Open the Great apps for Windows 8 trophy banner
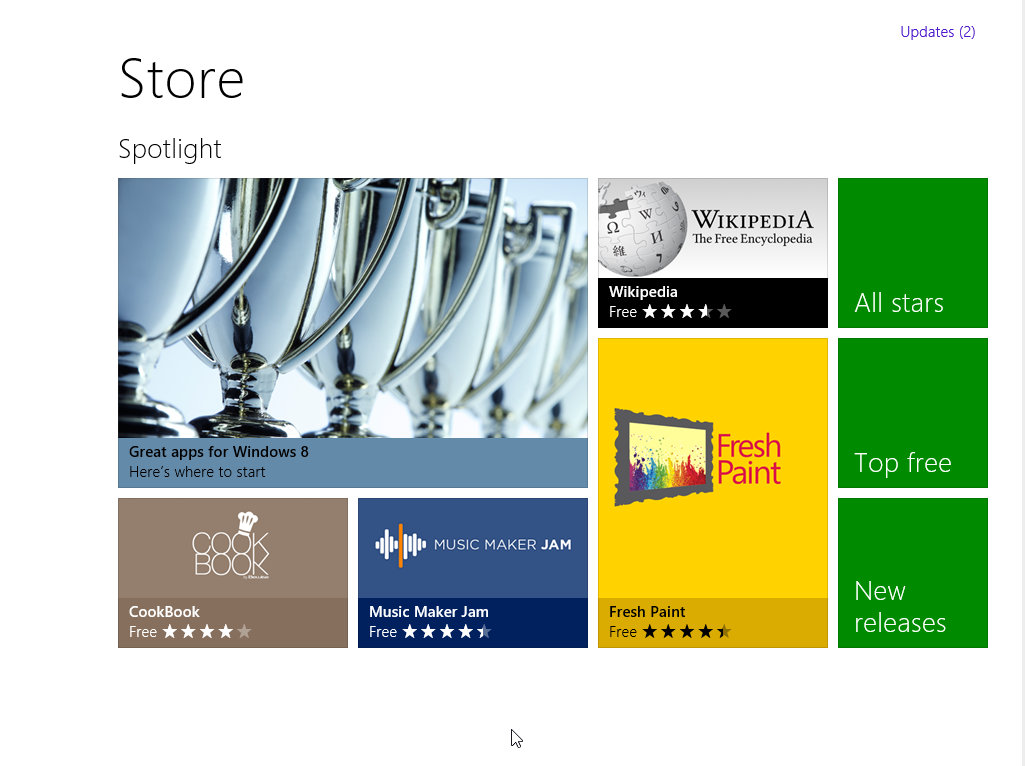This screenshot has height=766, width=1025. [353, 333]
